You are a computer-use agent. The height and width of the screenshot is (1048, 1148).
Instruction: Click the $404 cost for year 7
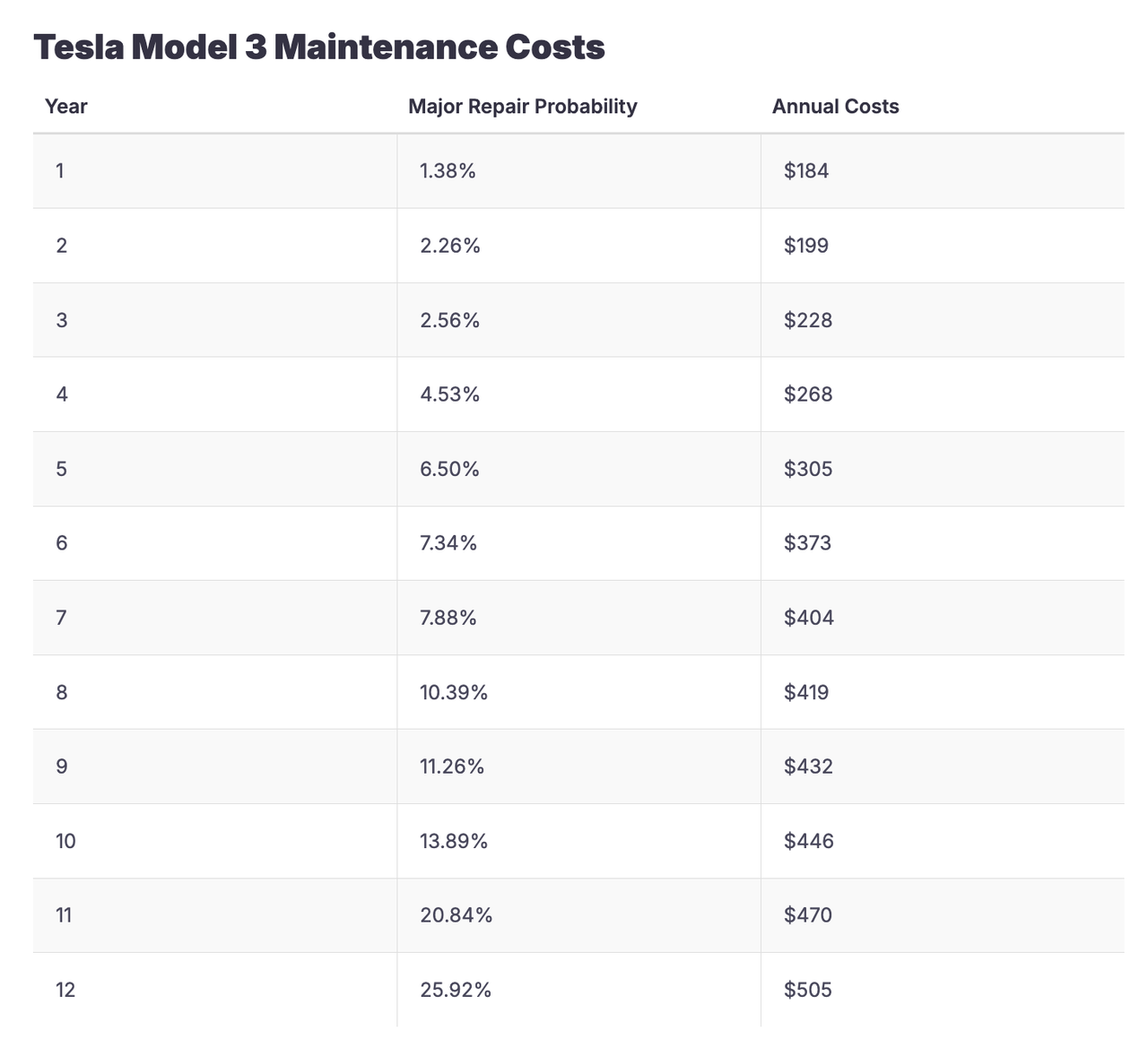(x=809, y=618)
